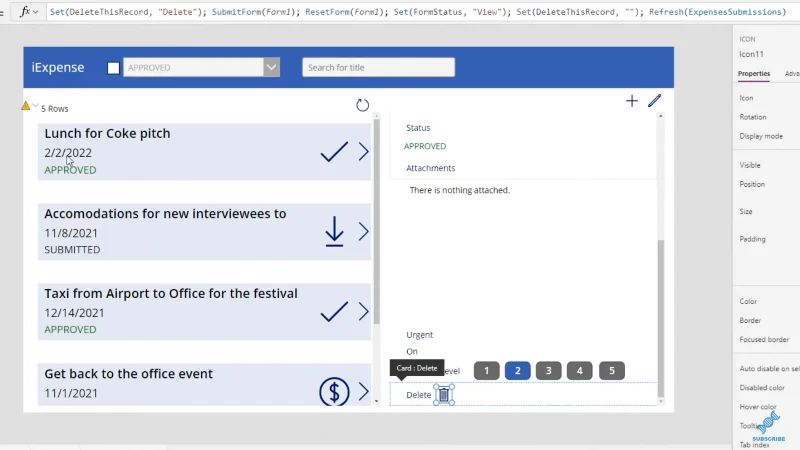Select level button 1
Image resolution: width=800 pixels, height=450 pixels.
click(x=486, y=371)
